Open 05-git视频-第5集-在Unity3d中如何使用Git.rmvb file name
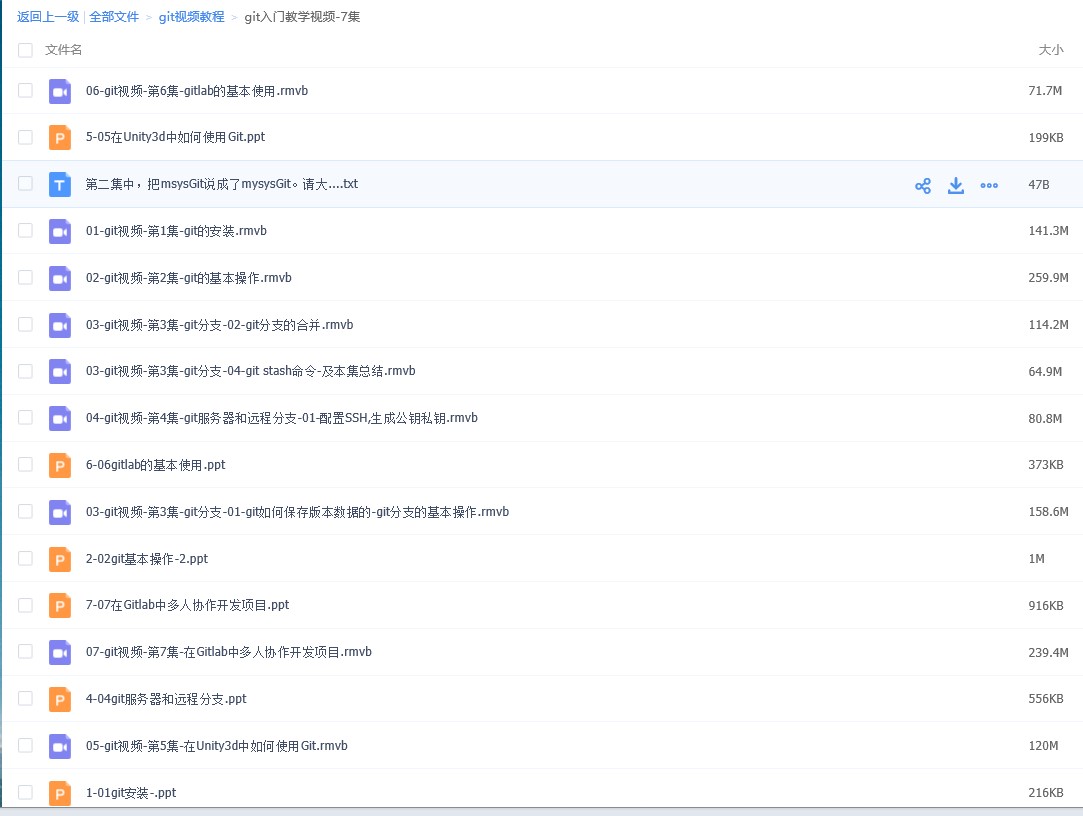The width and height of the screenshot is (1083, 816). [217, 746]
